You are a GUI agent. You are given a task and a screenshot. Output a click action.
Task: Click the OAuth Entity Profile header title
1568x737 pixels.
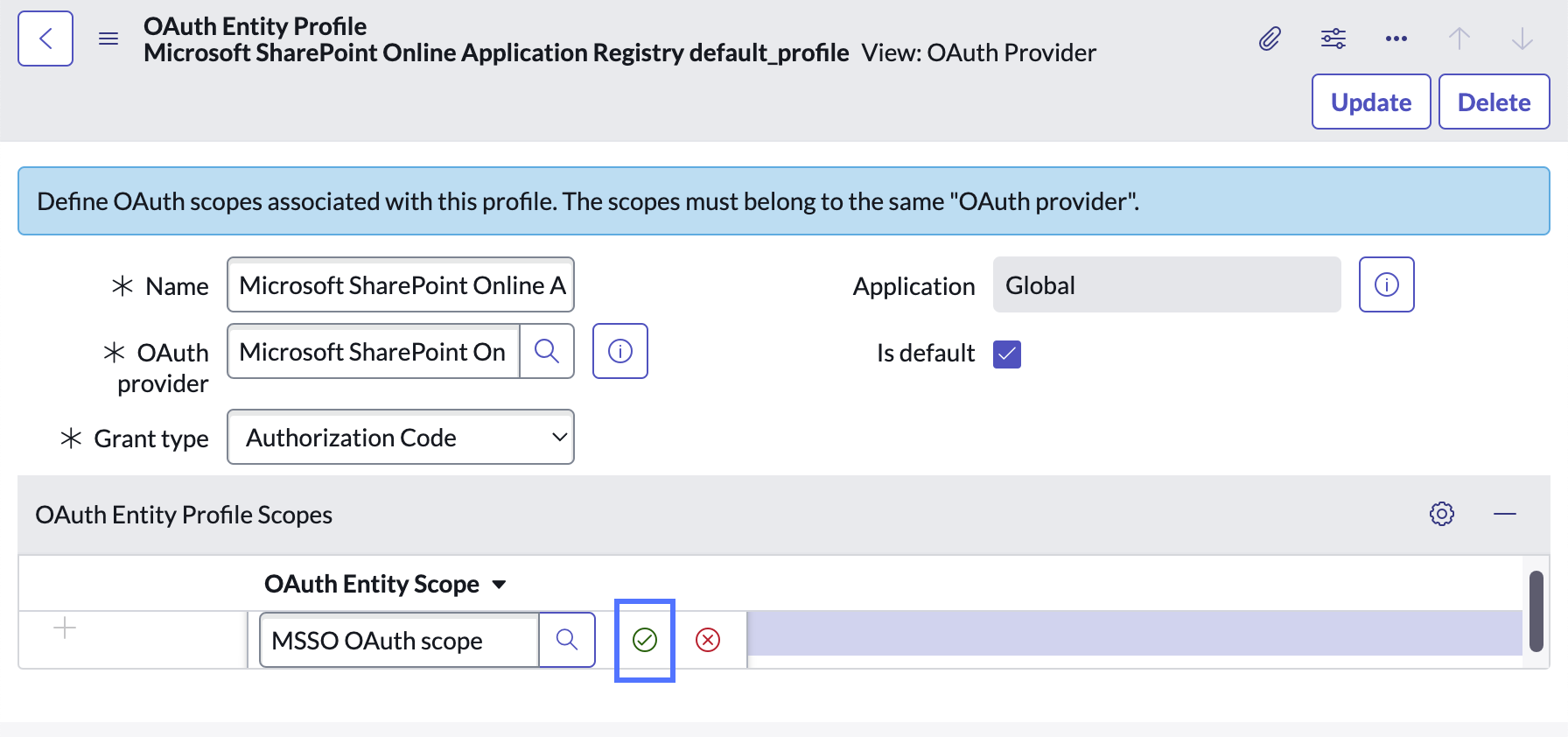(x=255, y=26)
